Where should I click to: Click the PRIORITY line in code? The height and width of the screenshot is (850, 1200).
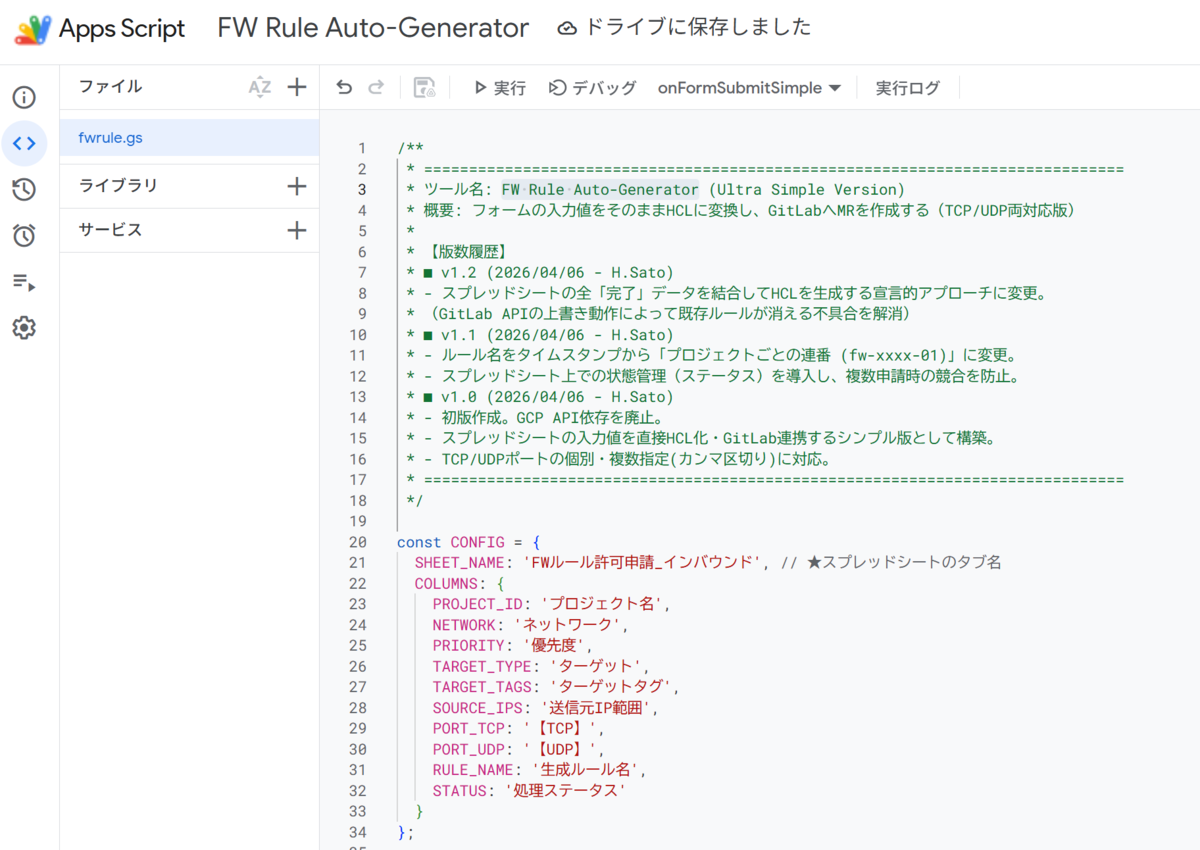513,646
